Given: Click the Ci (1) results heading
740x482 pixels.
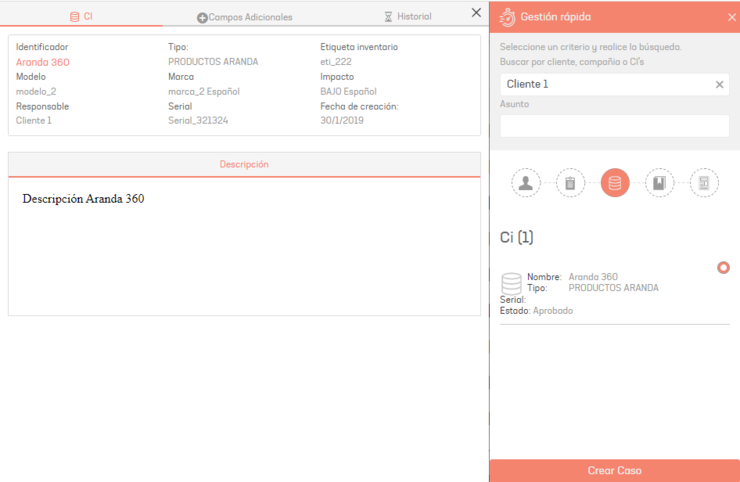Looking at the screenshot, I should (516, 237).
